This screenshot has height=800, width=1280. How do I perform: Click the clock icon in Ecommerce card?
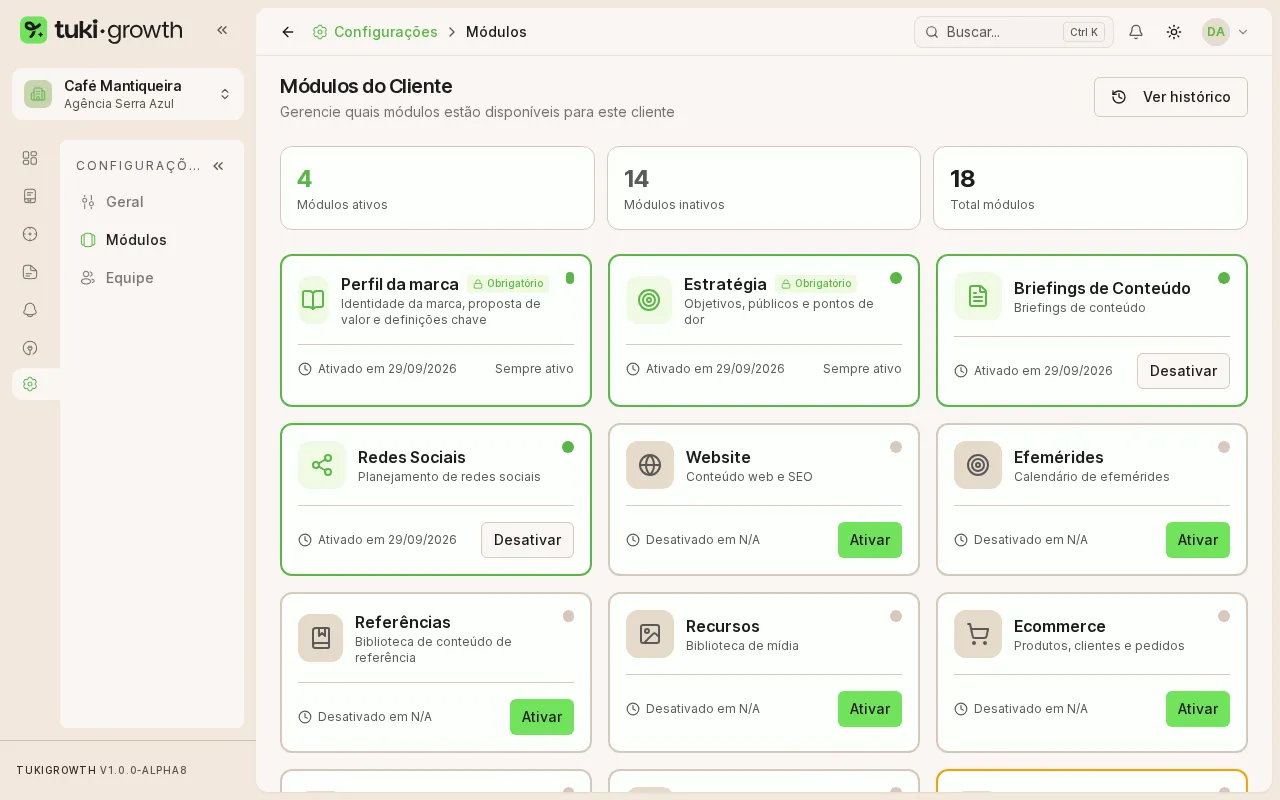coord(961,709)
